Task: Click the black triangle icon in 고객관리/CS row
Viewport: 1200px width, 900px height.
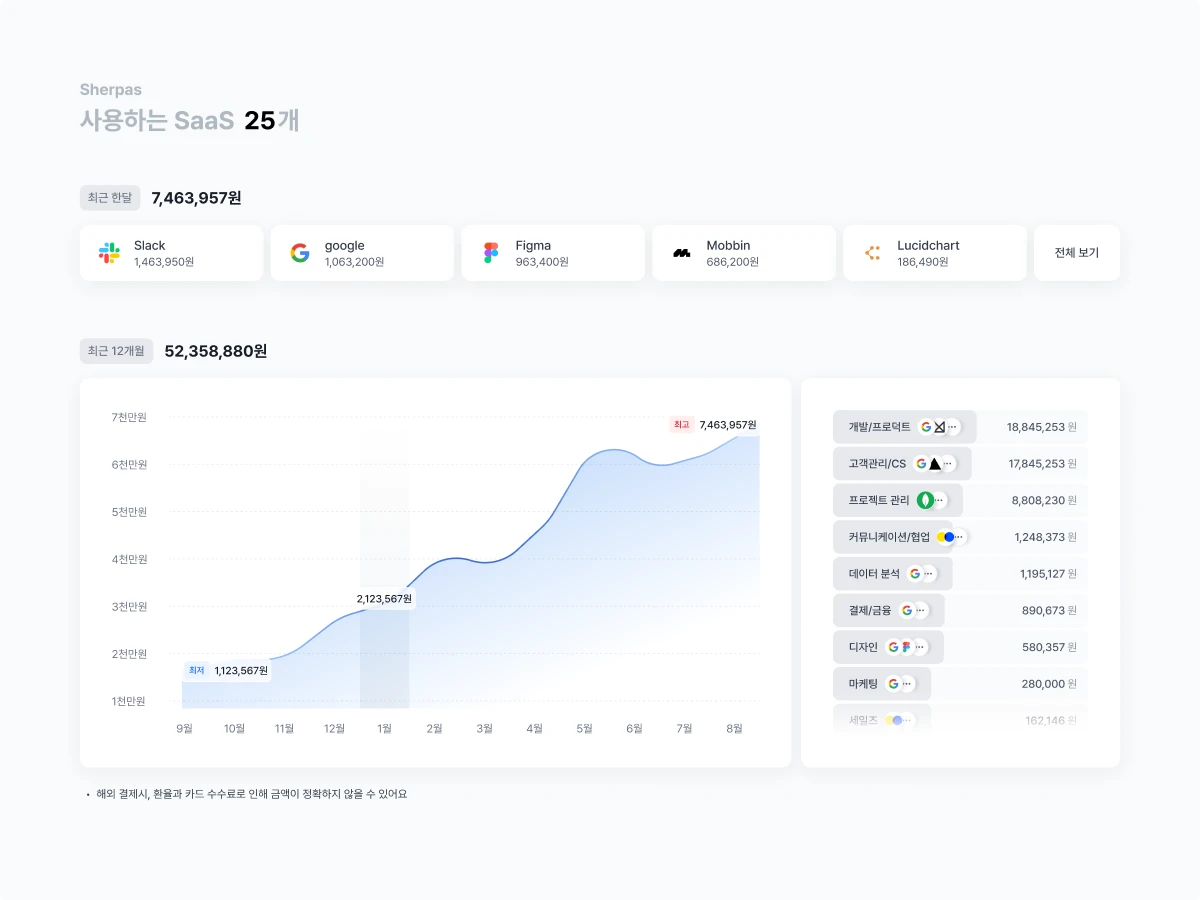Action: pos(935,464)
